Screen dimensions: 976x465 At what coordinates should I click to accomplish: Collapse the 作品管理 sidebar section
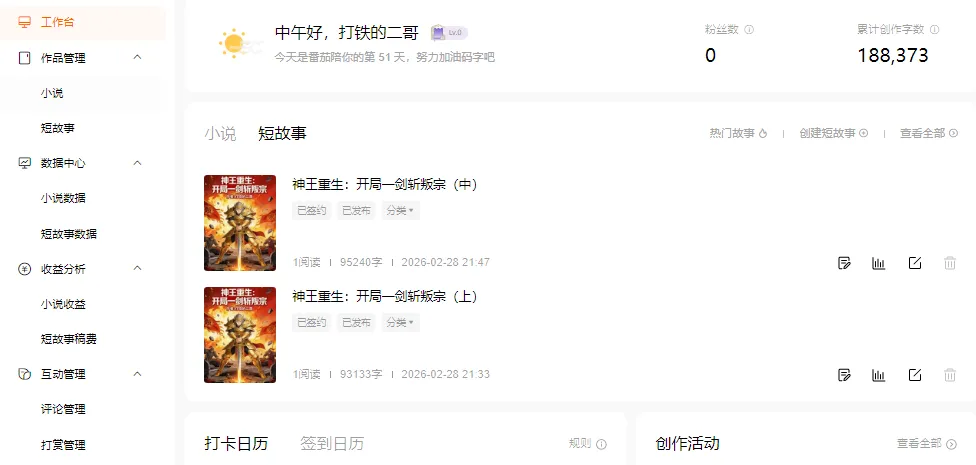pyautogui.click(x=138, y=57)
